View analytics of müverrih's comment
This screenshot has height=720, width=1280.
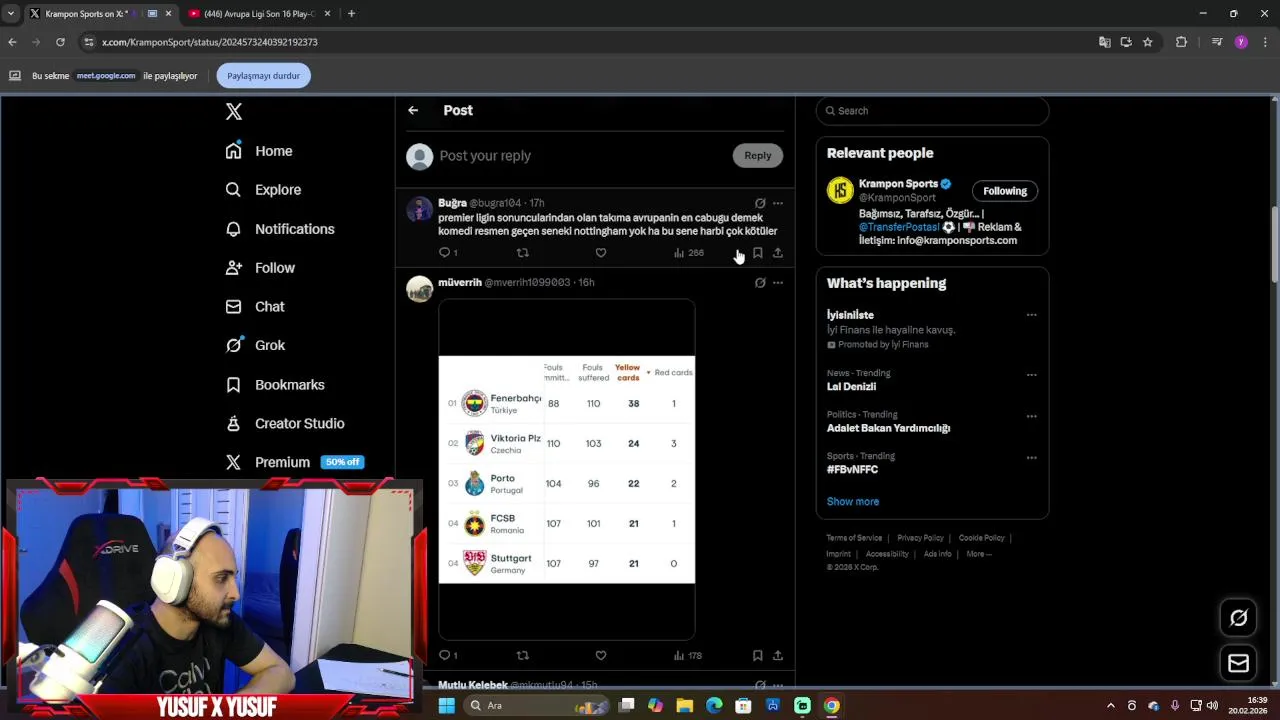[688, 656]
